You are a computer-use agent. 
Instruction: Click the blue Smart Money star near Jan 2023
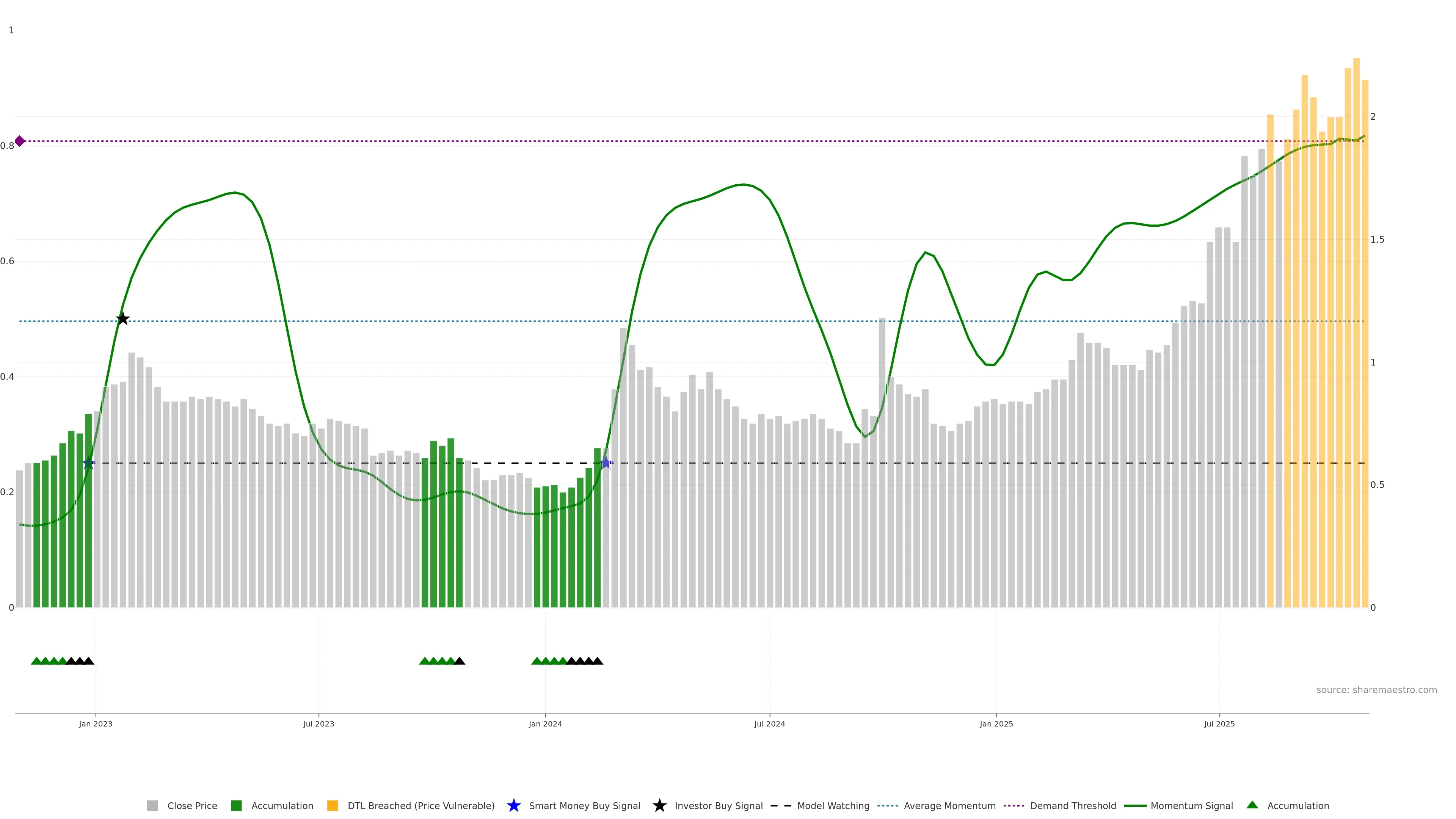[88, 463]
